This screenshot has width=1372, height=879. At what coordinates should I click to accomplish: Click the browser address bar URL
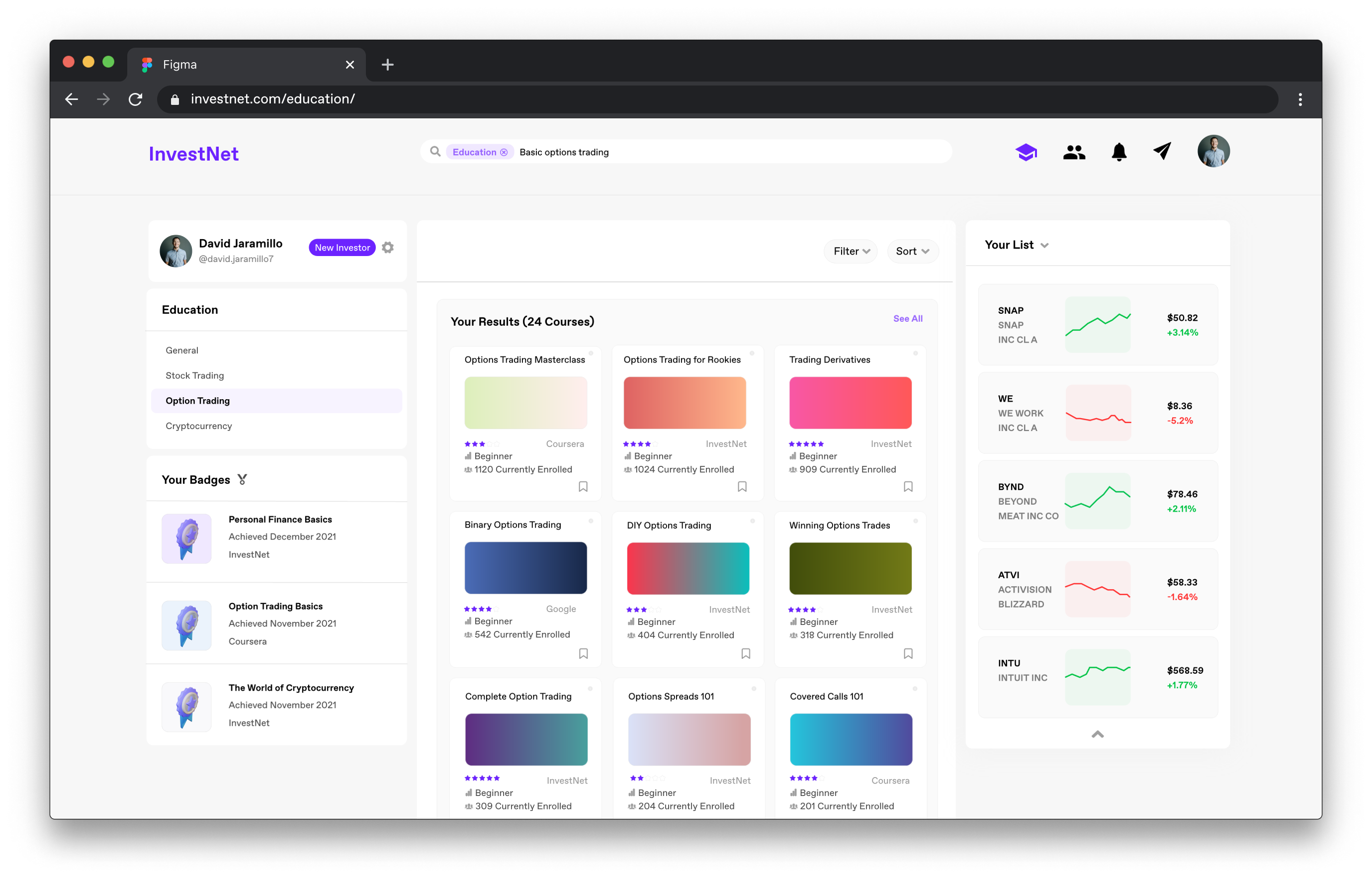[x=273, y=99]
